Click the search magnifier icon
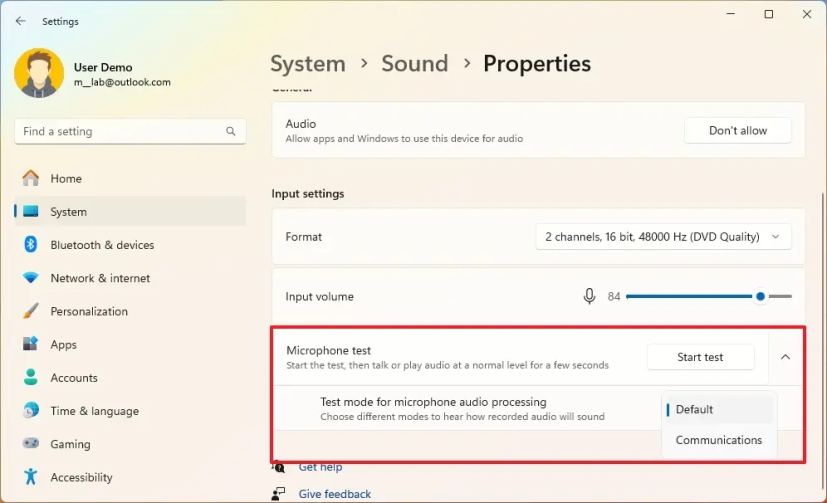The height and width of the screenshot is (503, 827). click(231, 131)
